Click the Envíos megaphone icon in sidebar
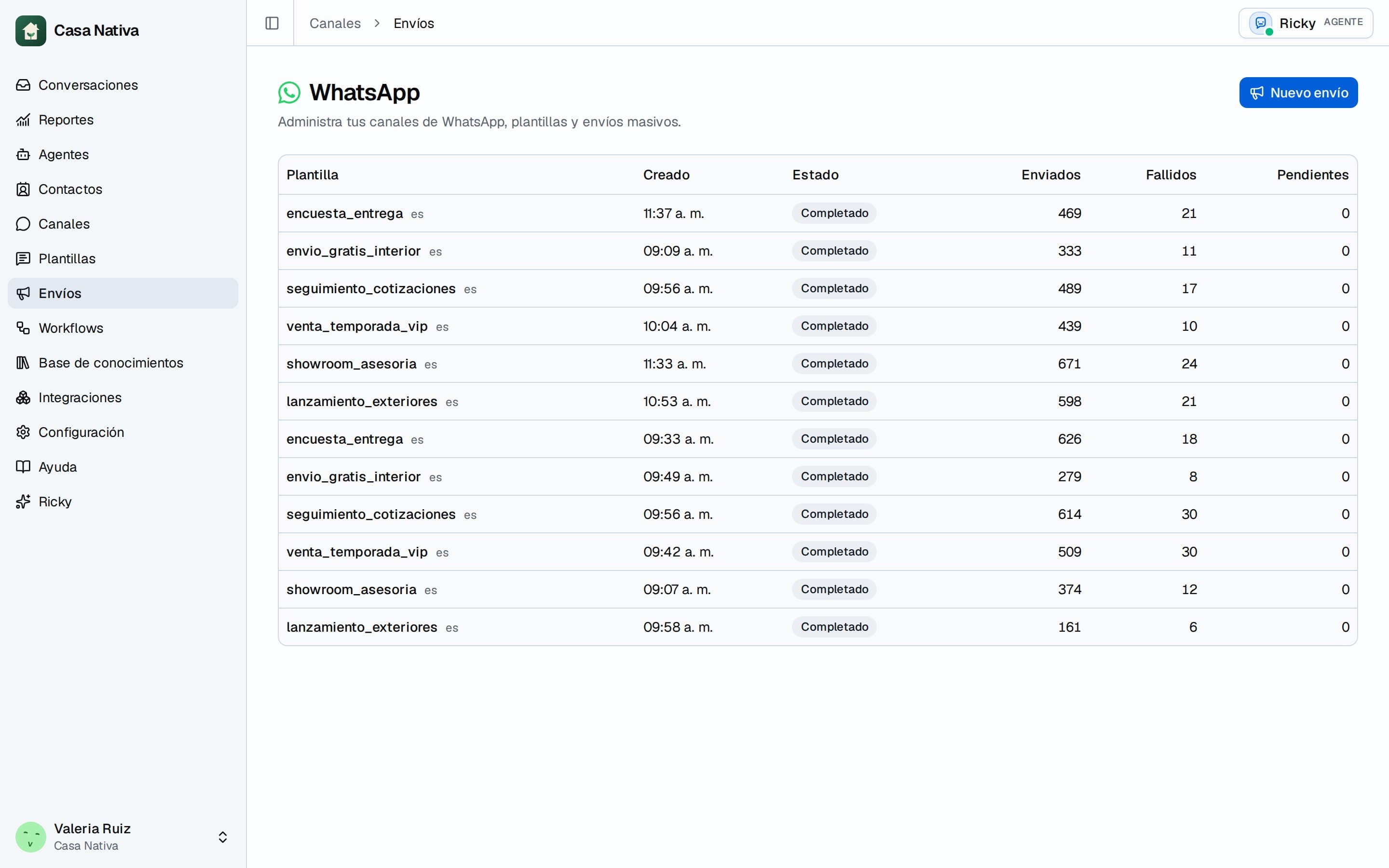 pyautogui.click(x=23, y=293)
